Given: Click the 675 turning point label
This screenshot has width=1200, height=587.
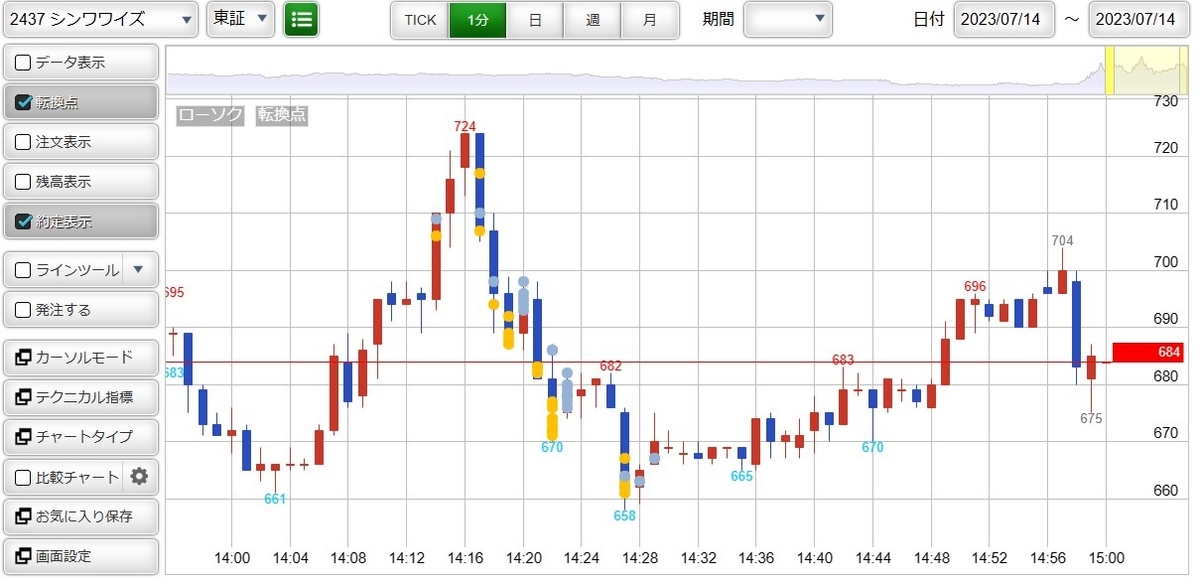Looking at the screenshot, I should pos(1091,418).
